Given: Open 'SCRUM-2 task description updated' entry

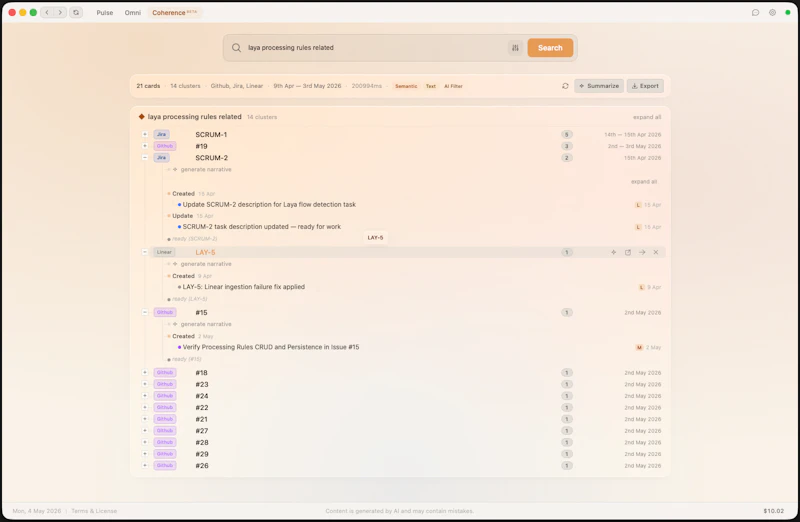Looking at the screenshot, I should [262, 227].
